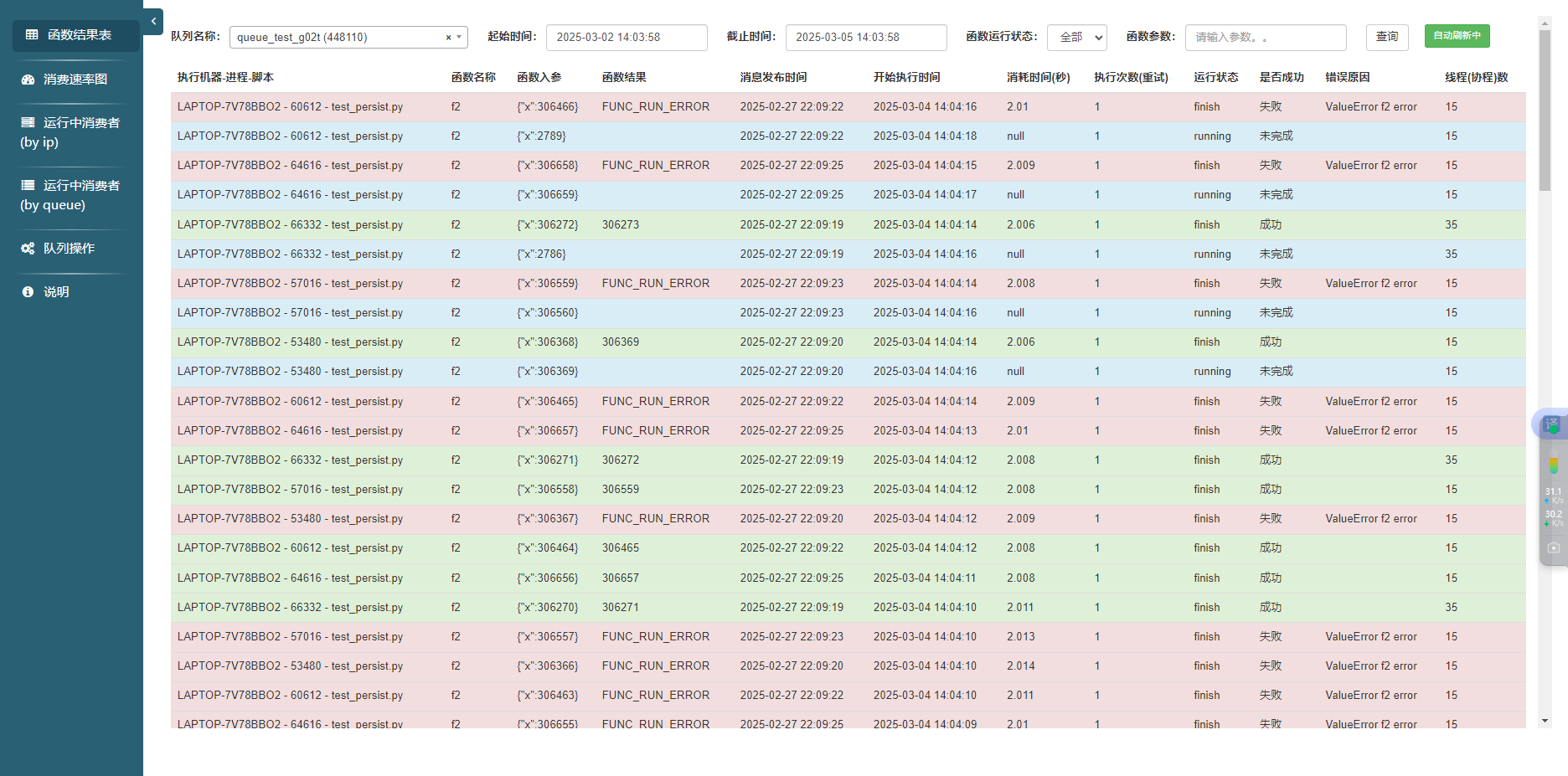Screen dimensions: 1568x776
Task: Click the {"x":306463} parameter cell
Action: (x=548, y=696)
